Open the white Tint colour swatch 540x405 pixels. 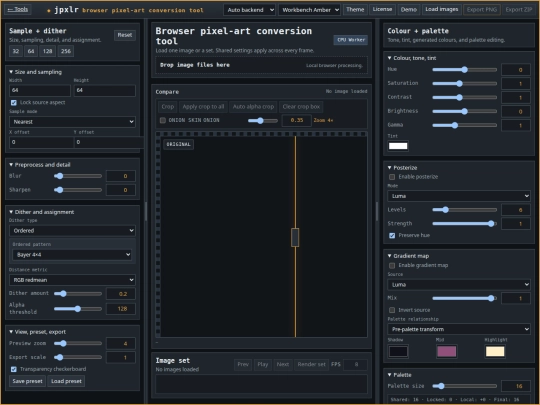point(398,146)
